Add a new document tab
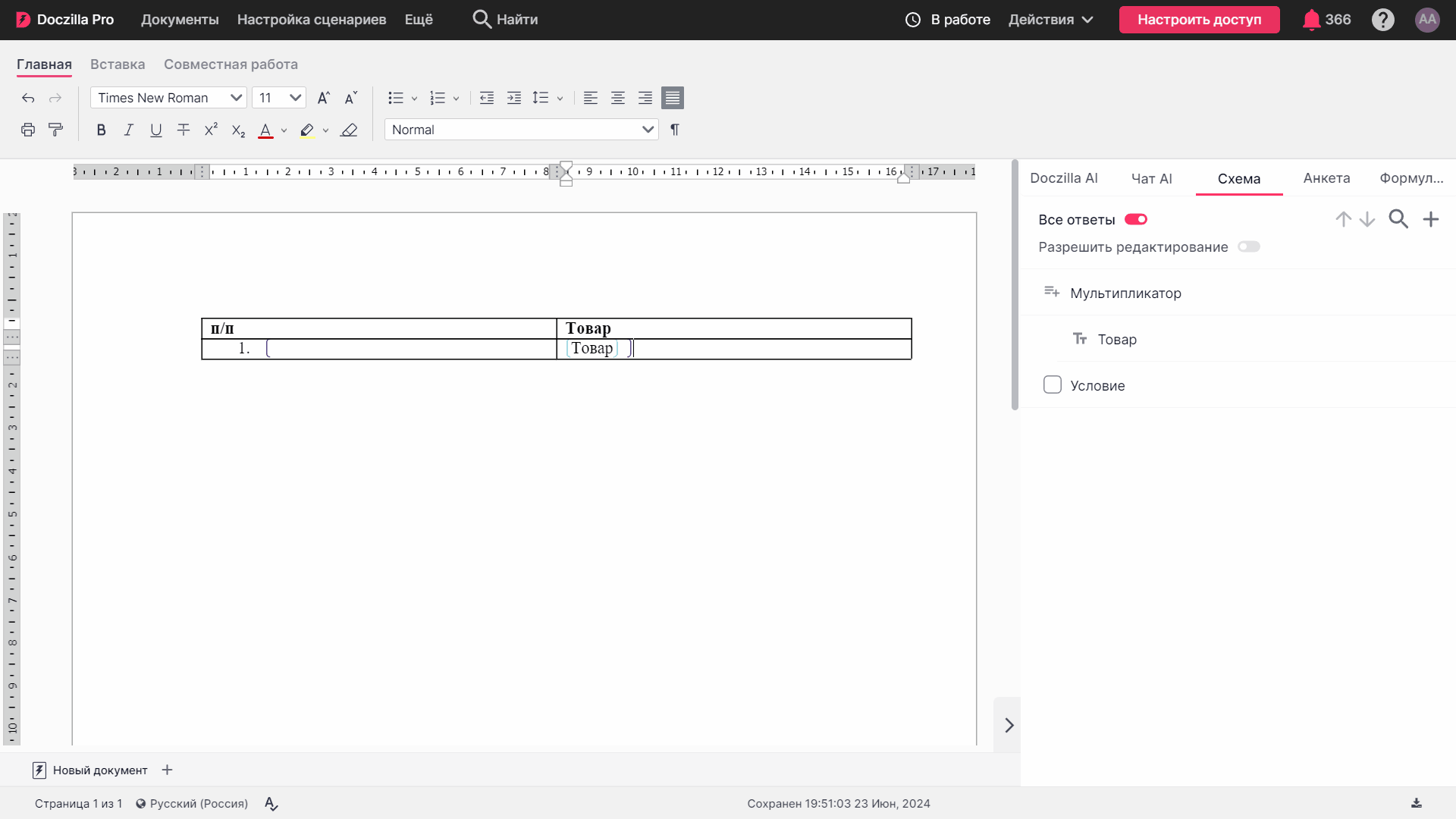Viewport: 1456px width, 819px height. pos(168,770)
